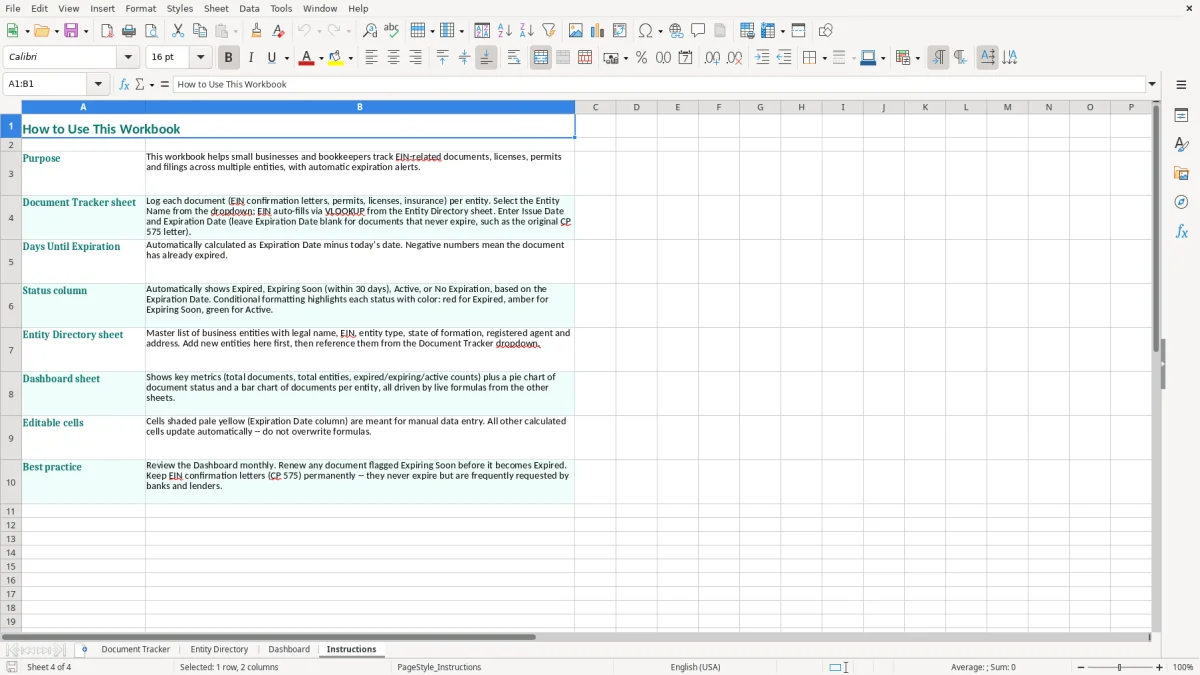Open the Font Size dropdown
This screenshot has height=675, width=1200.
[x=201, y=58]
